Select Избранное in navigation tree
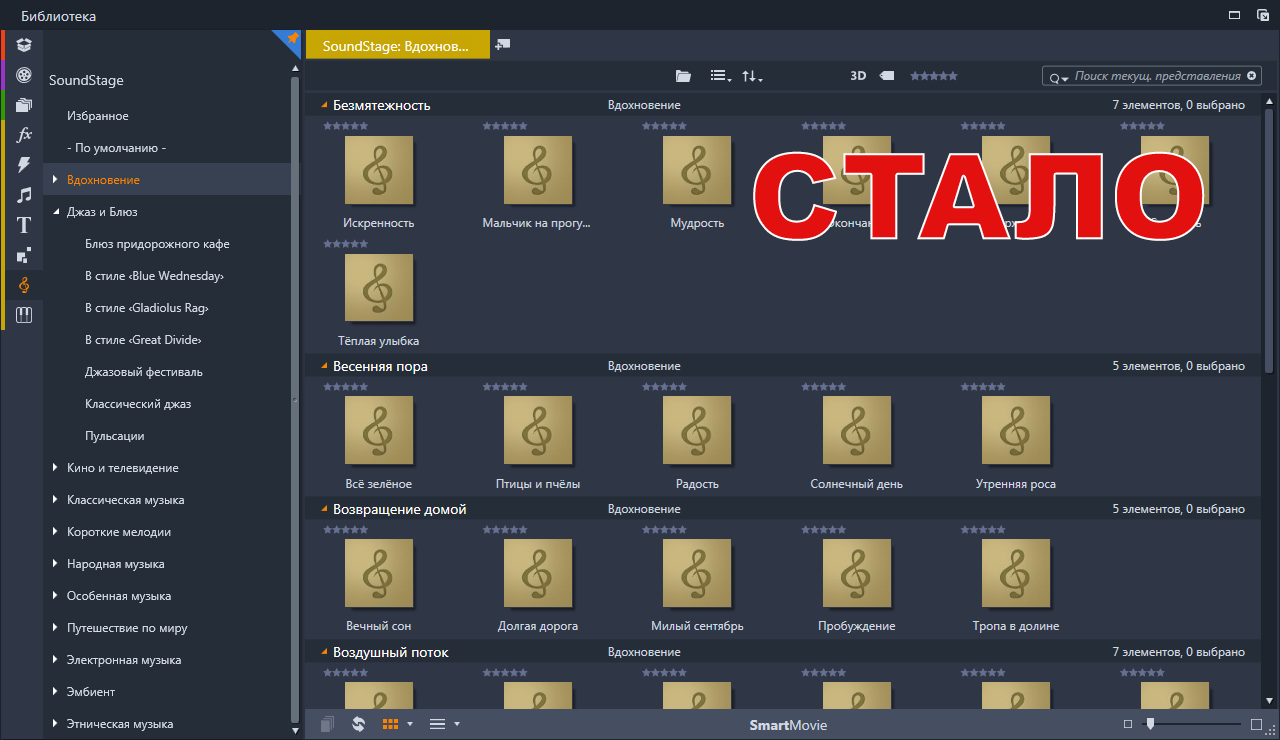The height and width of the screenshot is (740, 1280). (98, 116)
